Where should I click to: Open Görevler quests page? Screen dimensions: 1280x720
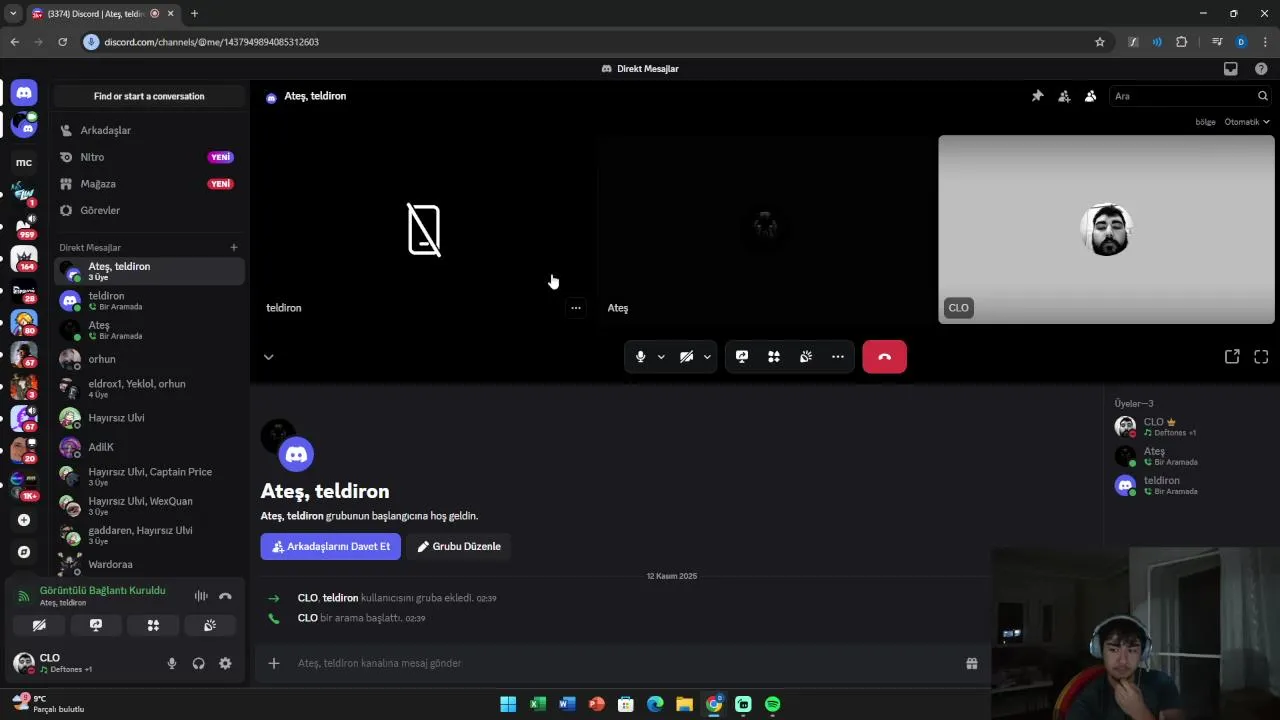tap(149, 211)
